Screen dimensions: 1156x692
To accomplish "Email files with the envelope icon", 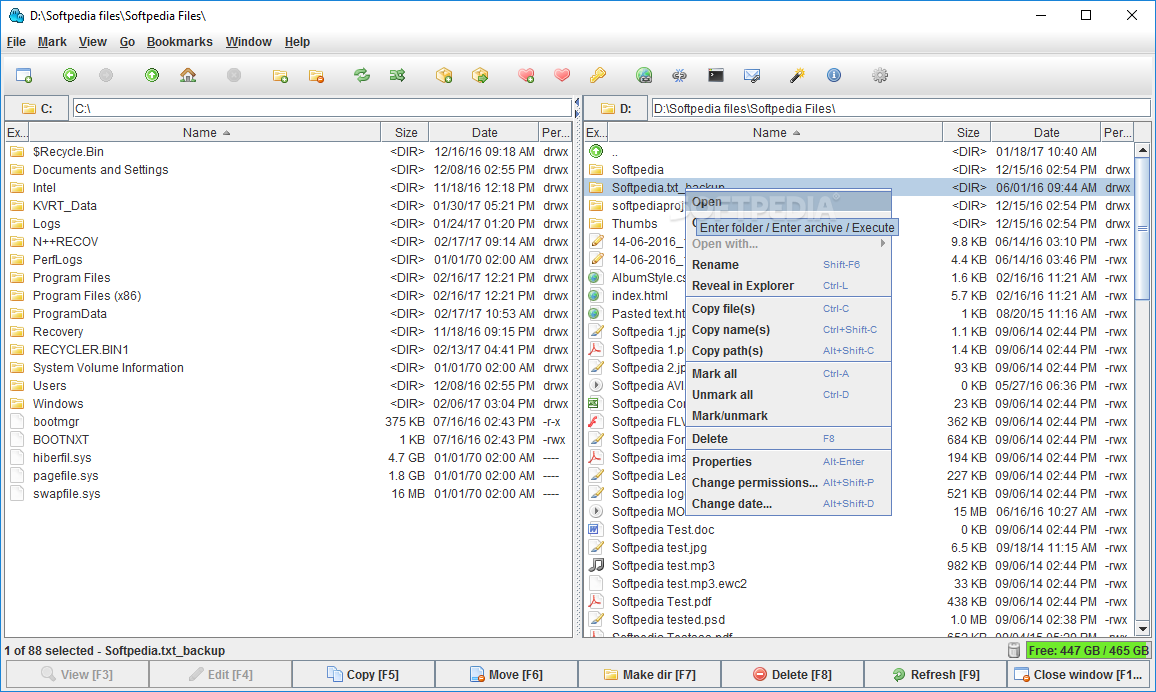I will click(x=752, y=75).
